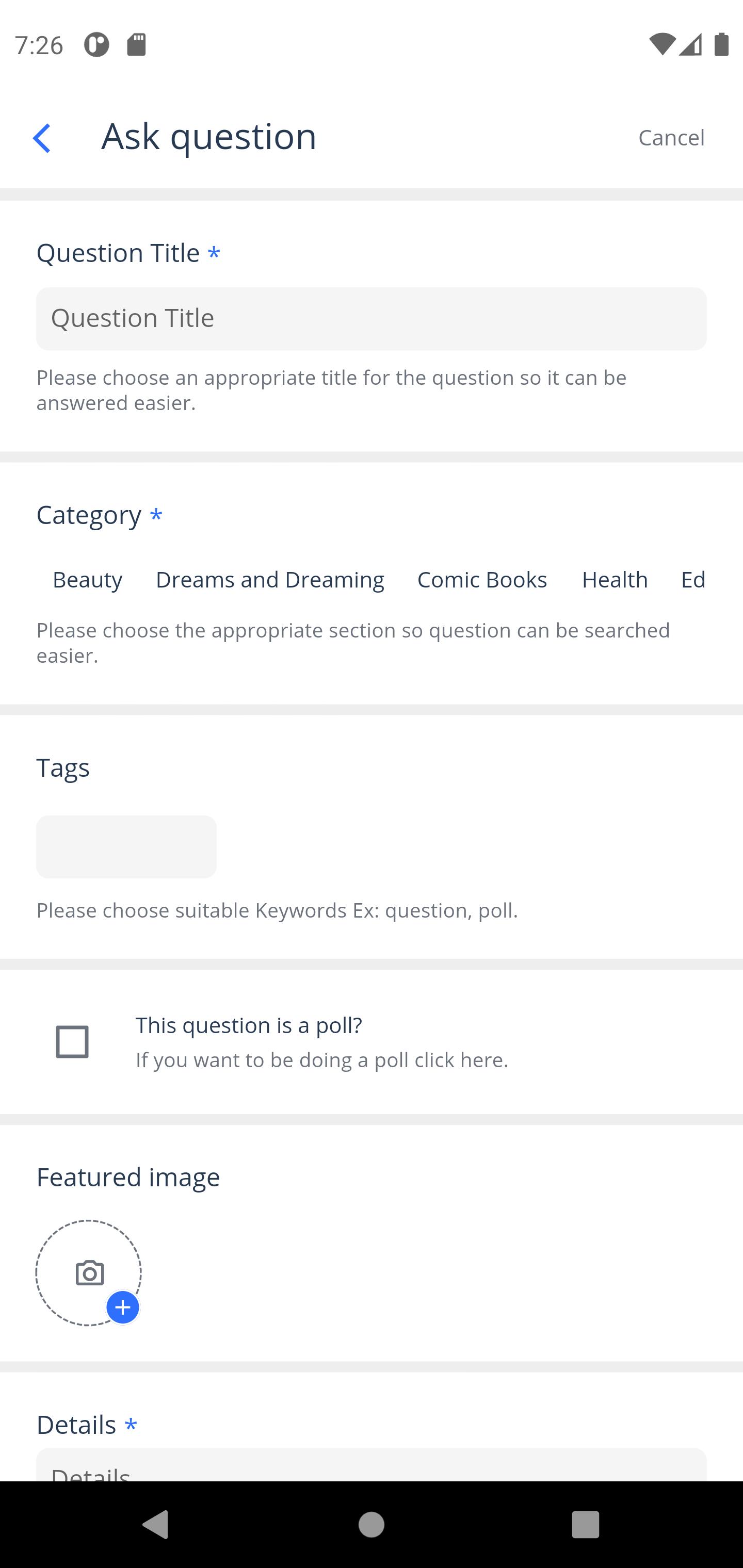The image size is (743, 1568).
Task: Tap the Android recent apps square
Action: point(585,1525)
